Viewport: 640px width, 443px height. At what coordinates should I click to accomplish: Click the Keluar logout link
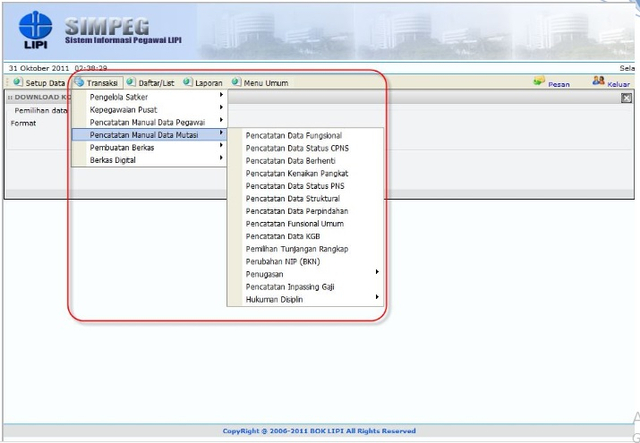[618, 85]
